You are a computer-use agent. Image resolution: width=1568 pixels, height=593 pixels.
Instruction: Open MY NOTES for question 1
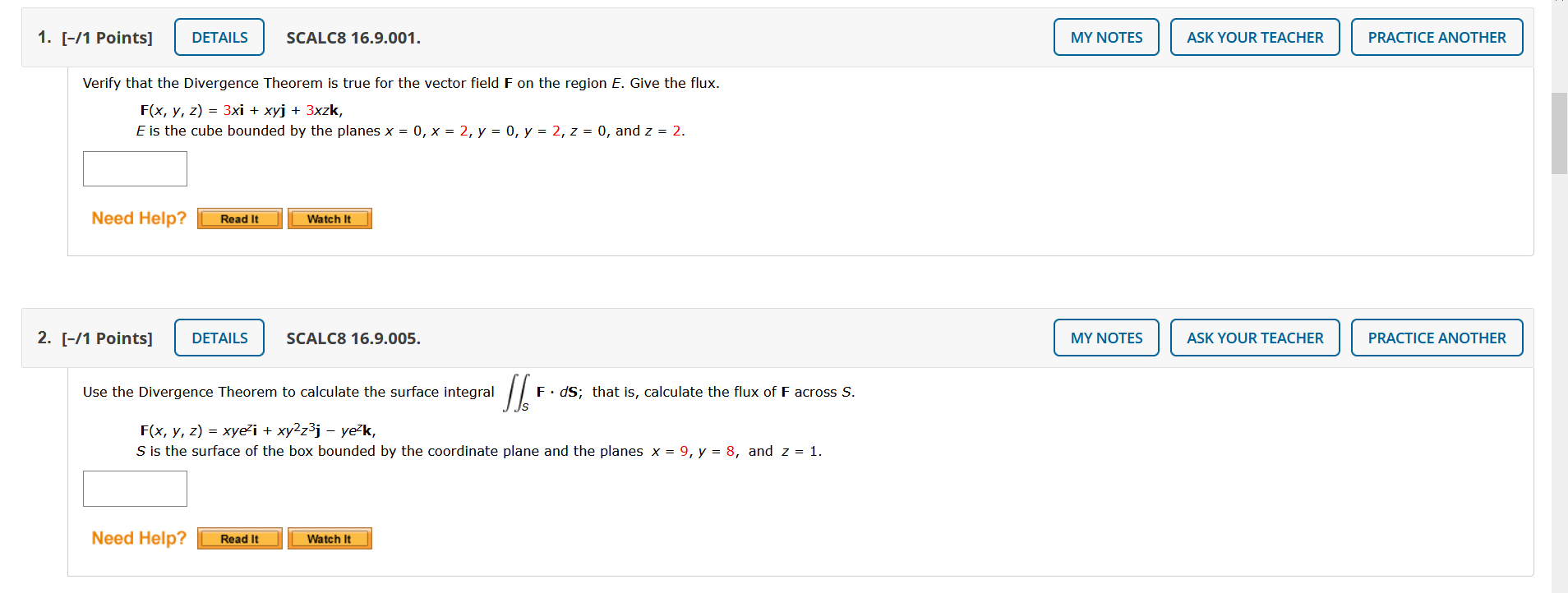pyautogui.click(x=1105, y=37)
